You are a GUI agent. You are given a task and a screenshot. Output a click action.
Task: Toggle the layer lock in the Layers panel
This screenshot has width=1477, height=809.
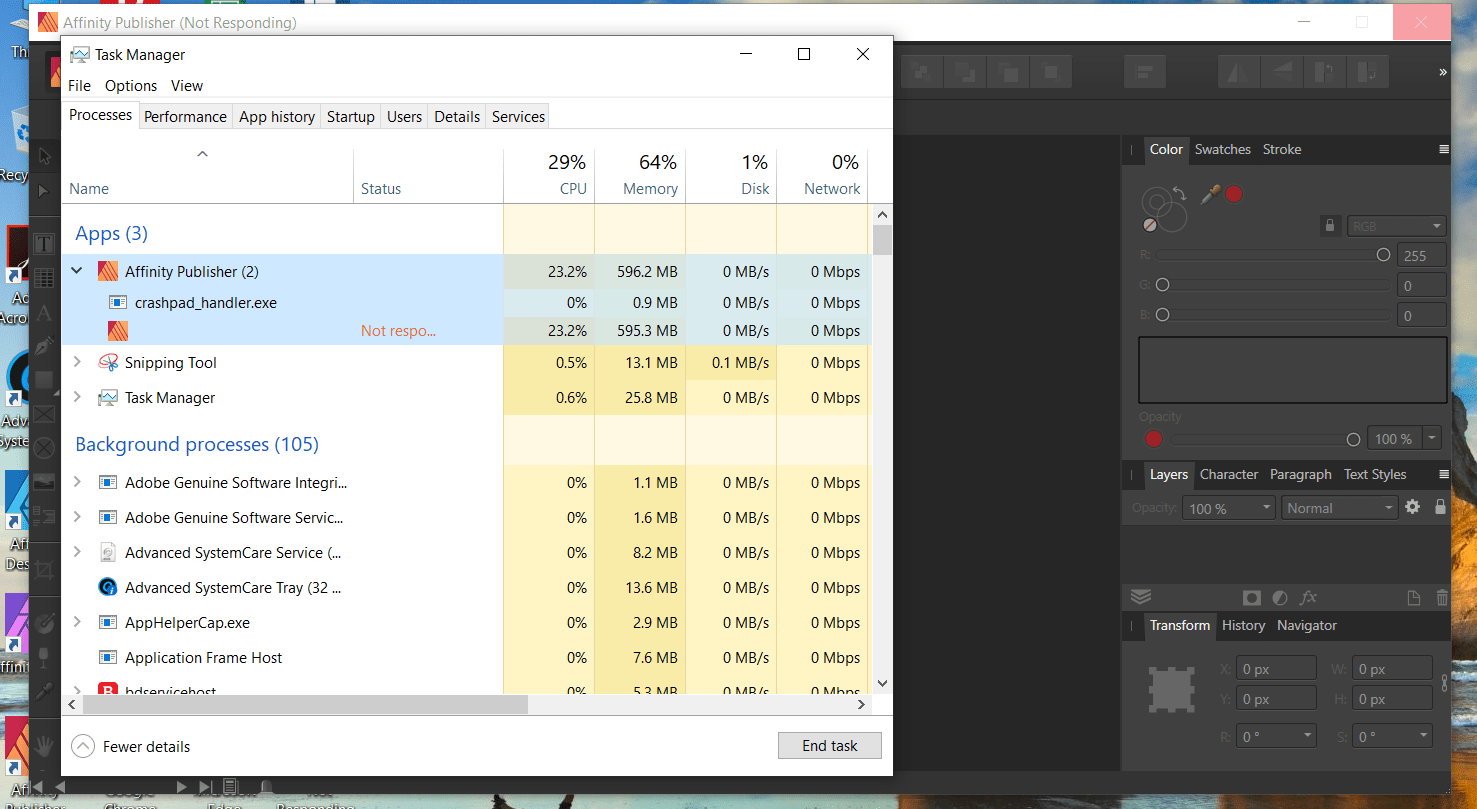1440,507
